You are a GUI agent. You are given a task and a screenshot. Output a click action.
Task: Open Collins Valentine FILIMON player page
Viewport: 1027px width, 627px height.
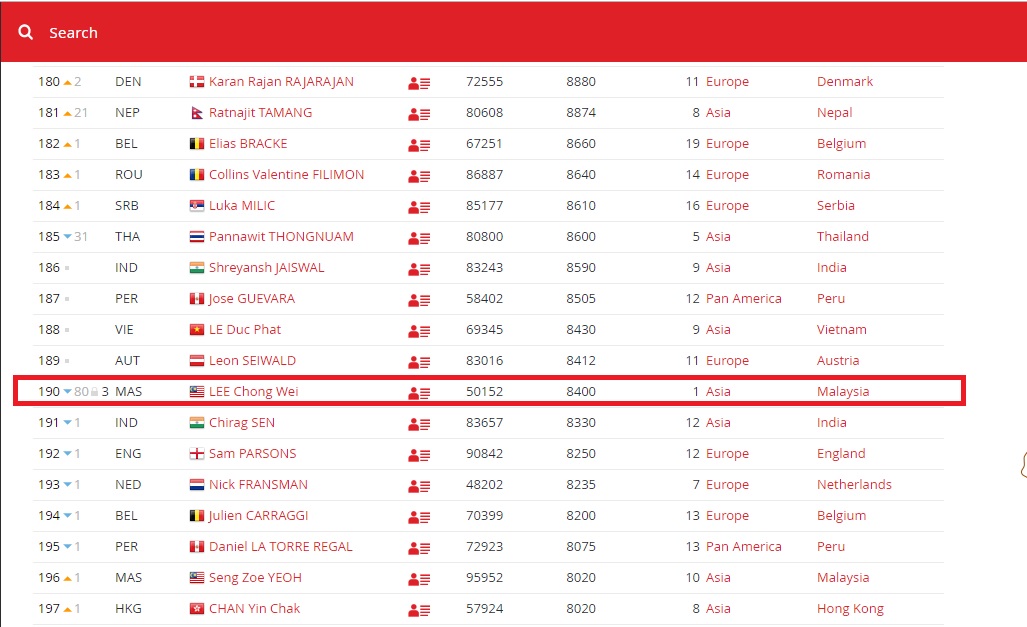286,175
